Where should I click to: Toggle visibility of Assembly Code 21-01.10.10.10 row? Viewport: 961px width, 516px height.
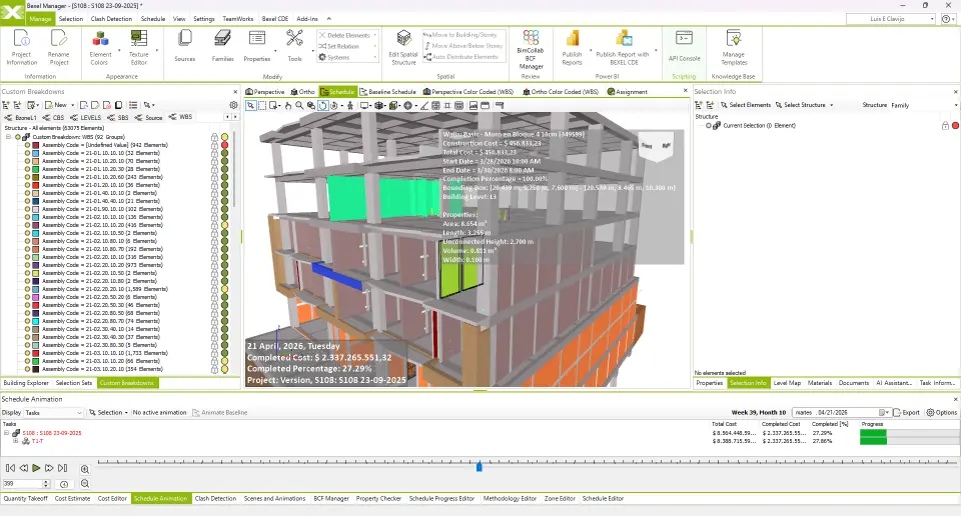point(225,153)
